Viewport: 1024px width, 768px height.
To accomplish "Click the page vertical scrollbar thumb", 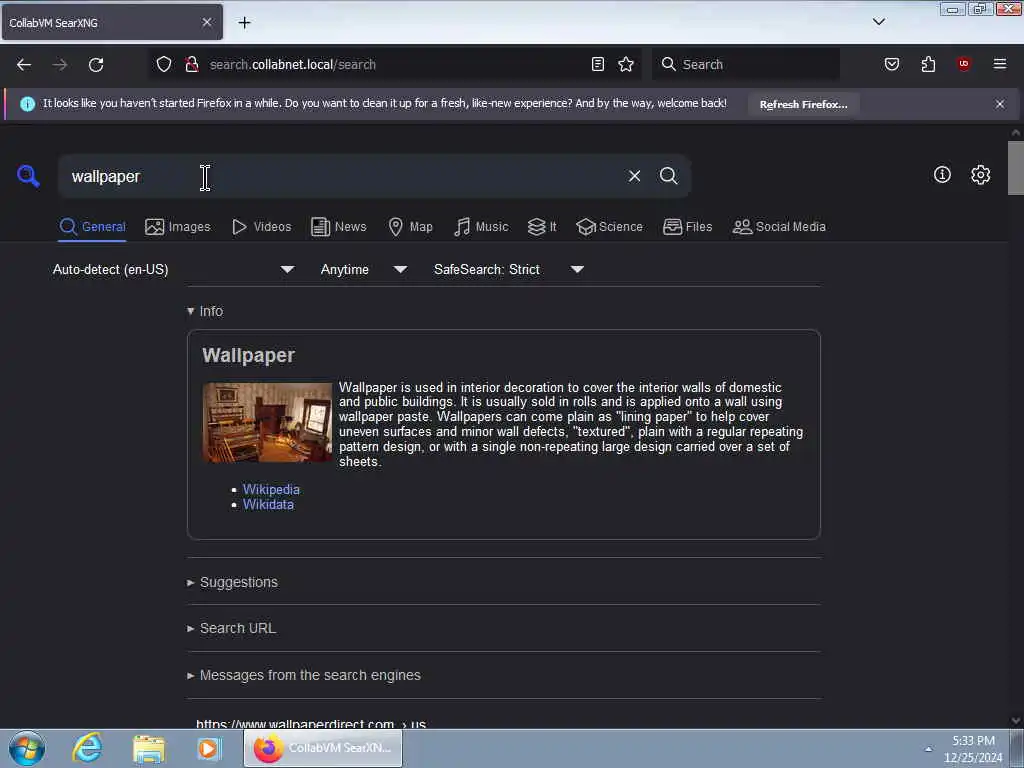I will 1016,168.
